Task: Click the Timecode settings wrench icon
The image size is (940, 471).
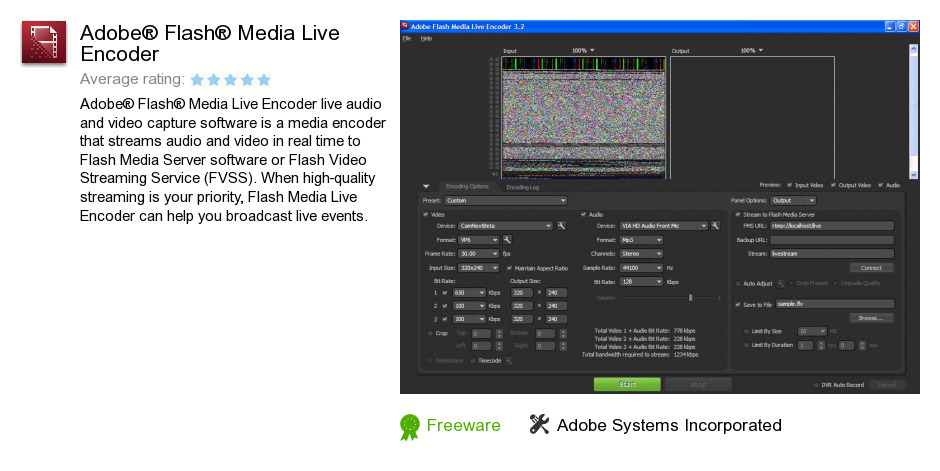Action: (x=508, y=361)
